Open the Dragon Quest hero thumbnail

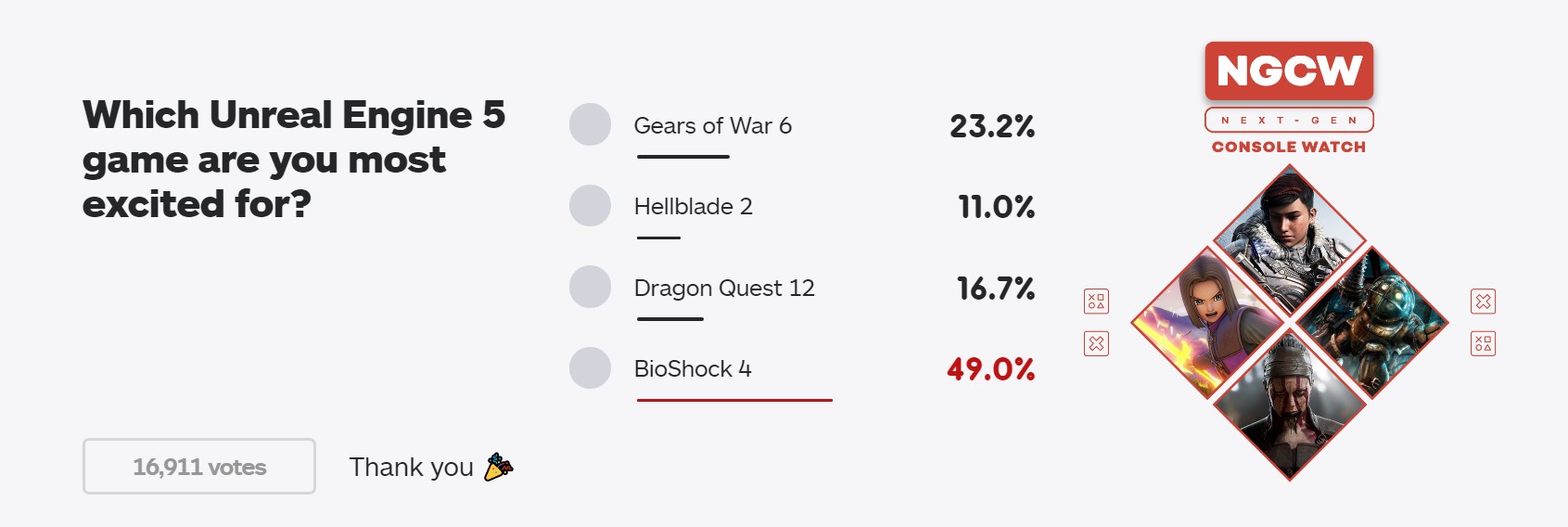(1207, 323)
